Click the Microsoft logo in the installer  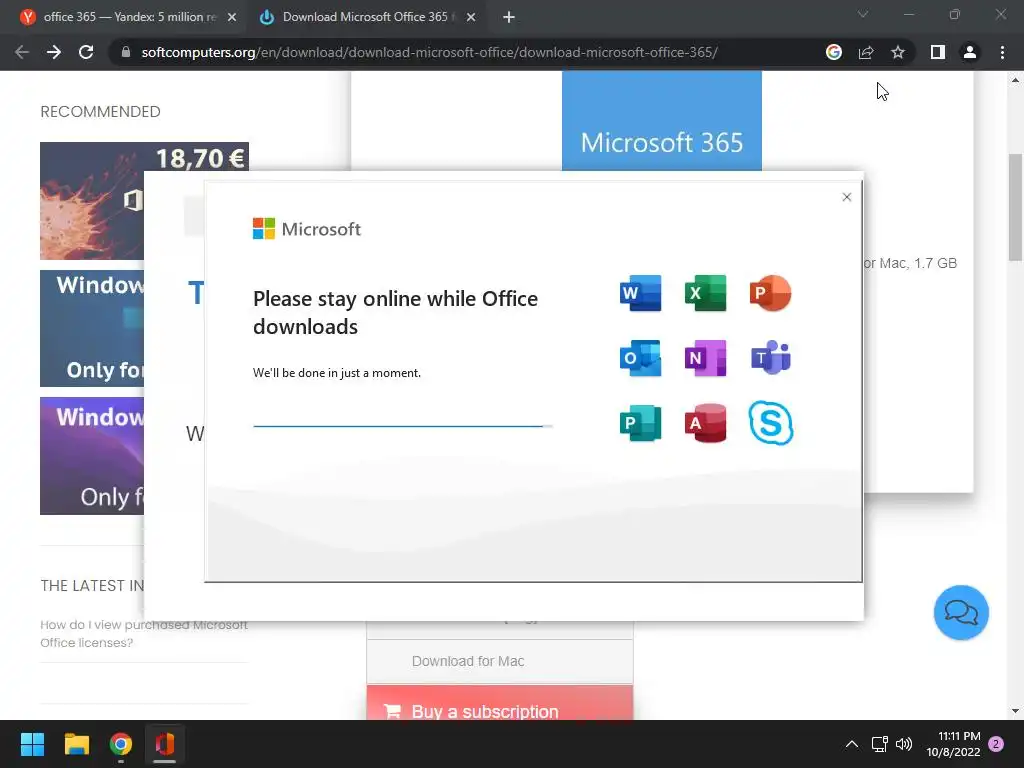[x=307, y=229]
